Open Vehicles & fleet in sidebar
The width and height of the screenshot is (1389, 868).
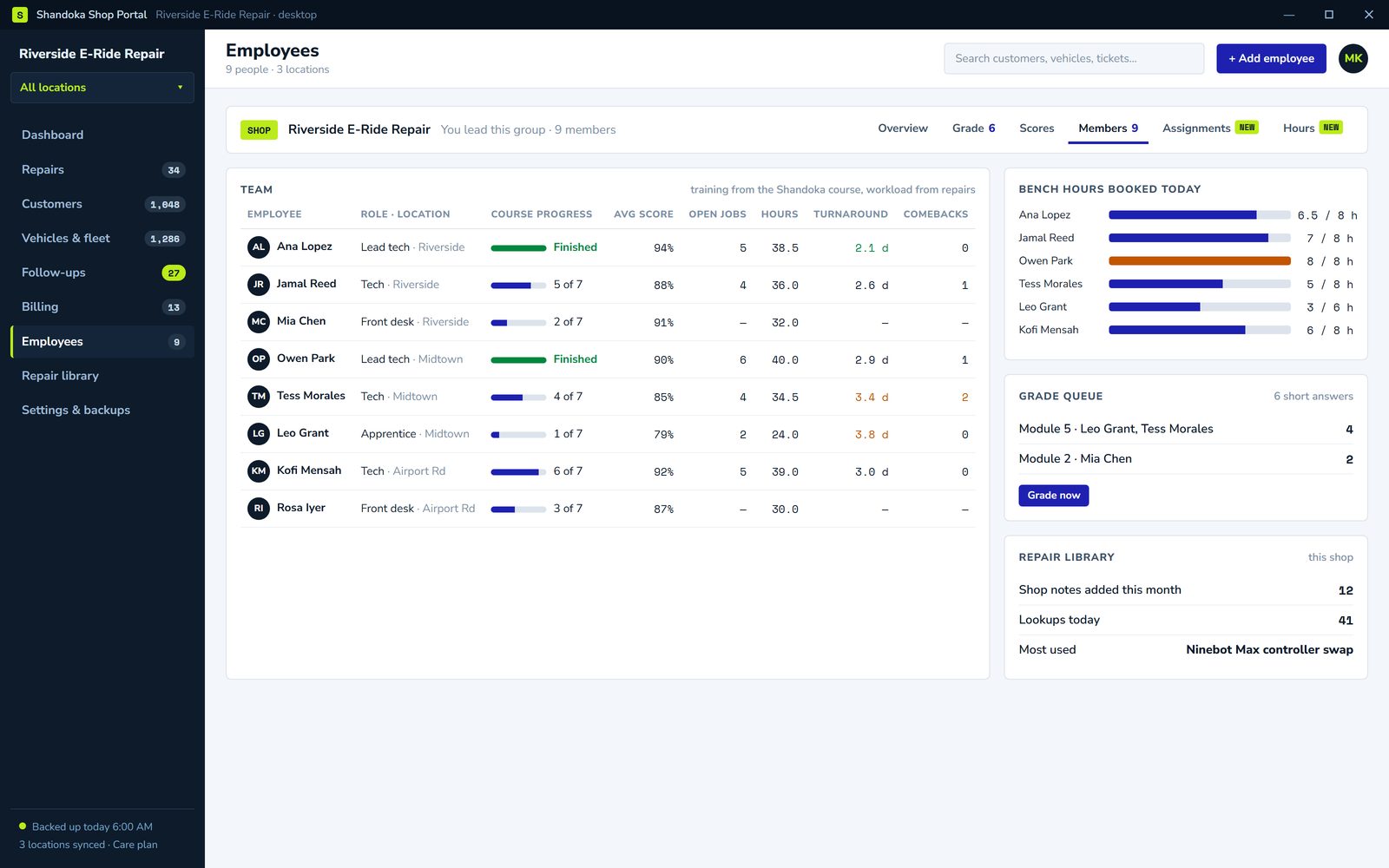click(102, 239)
